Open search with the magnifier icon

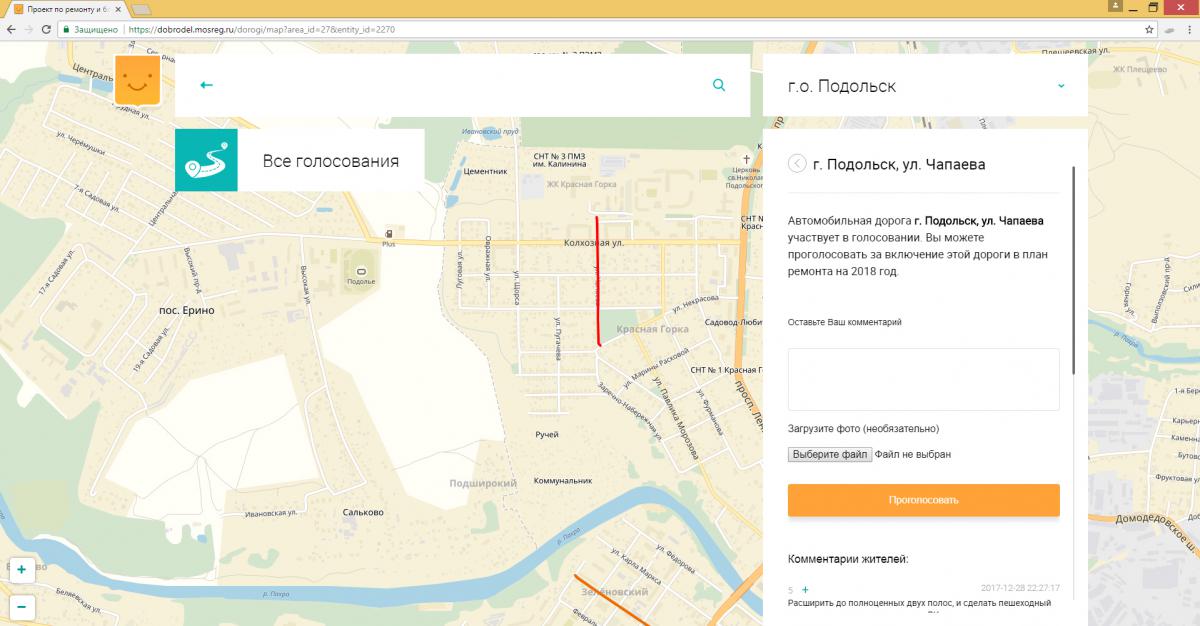[x=719, y=85]
